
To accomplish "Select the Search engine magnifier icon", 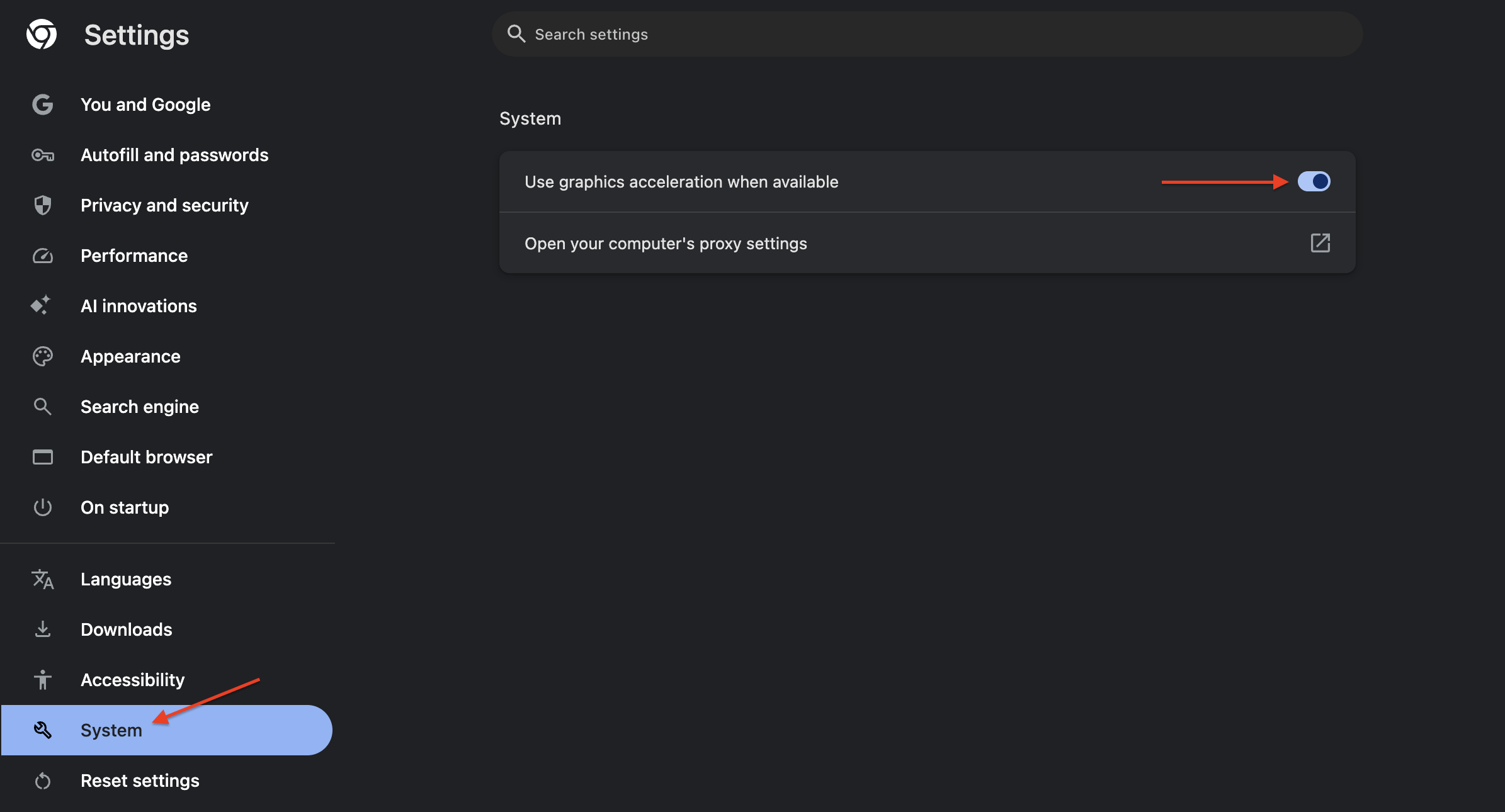I will click(42, 407).
